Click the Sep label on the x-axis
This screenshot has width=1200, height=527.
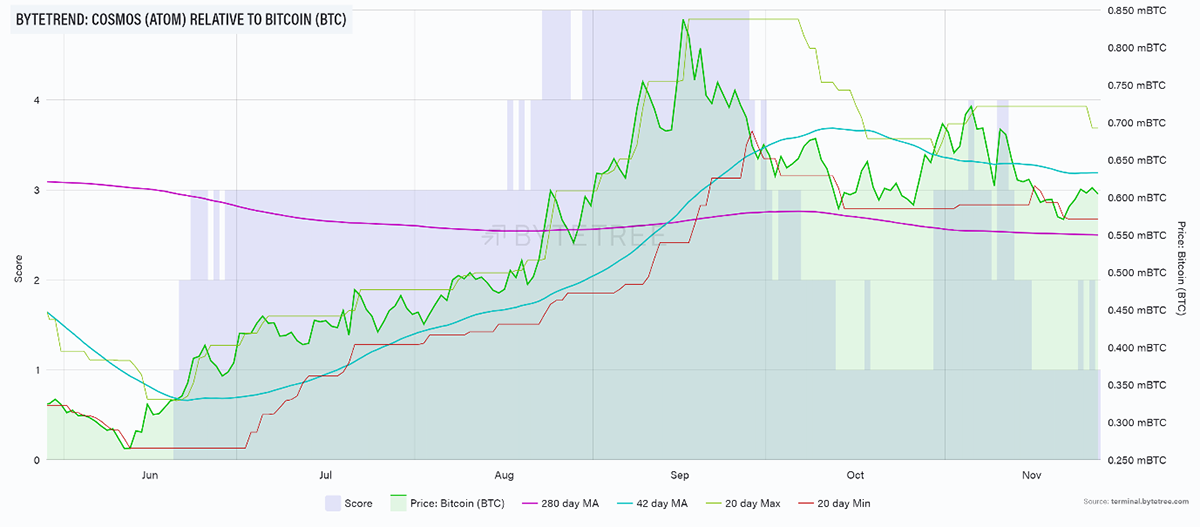pos(680,476)
